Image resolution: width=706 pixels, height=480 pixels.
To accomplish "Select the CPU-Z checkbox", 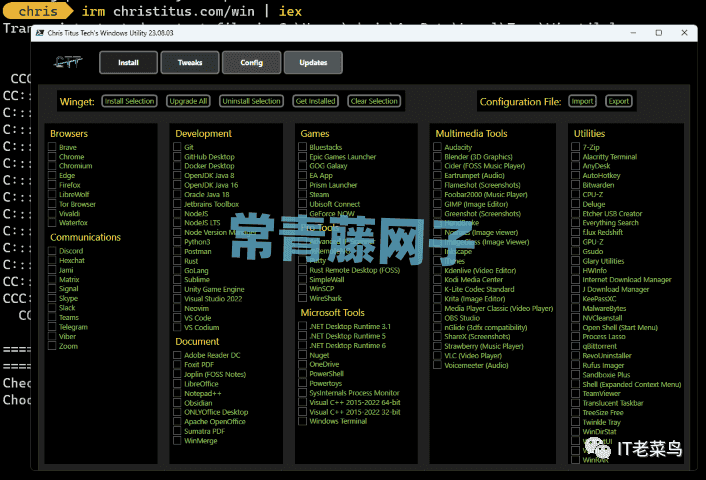I will click(575, 194).
